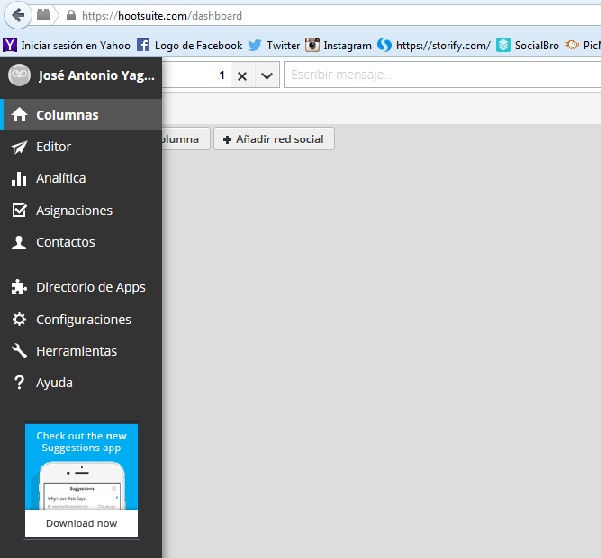Open Directorio de Apps puzzle icon

[x=18, y=288]
